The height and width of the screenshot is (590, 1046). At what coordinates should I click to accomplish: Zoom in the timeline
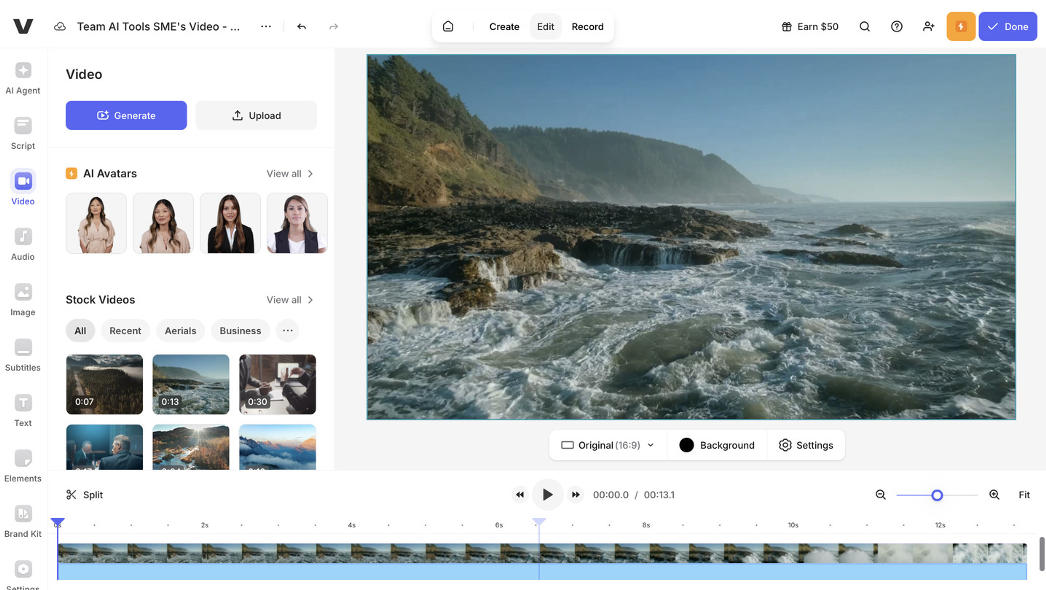[994, 495]
